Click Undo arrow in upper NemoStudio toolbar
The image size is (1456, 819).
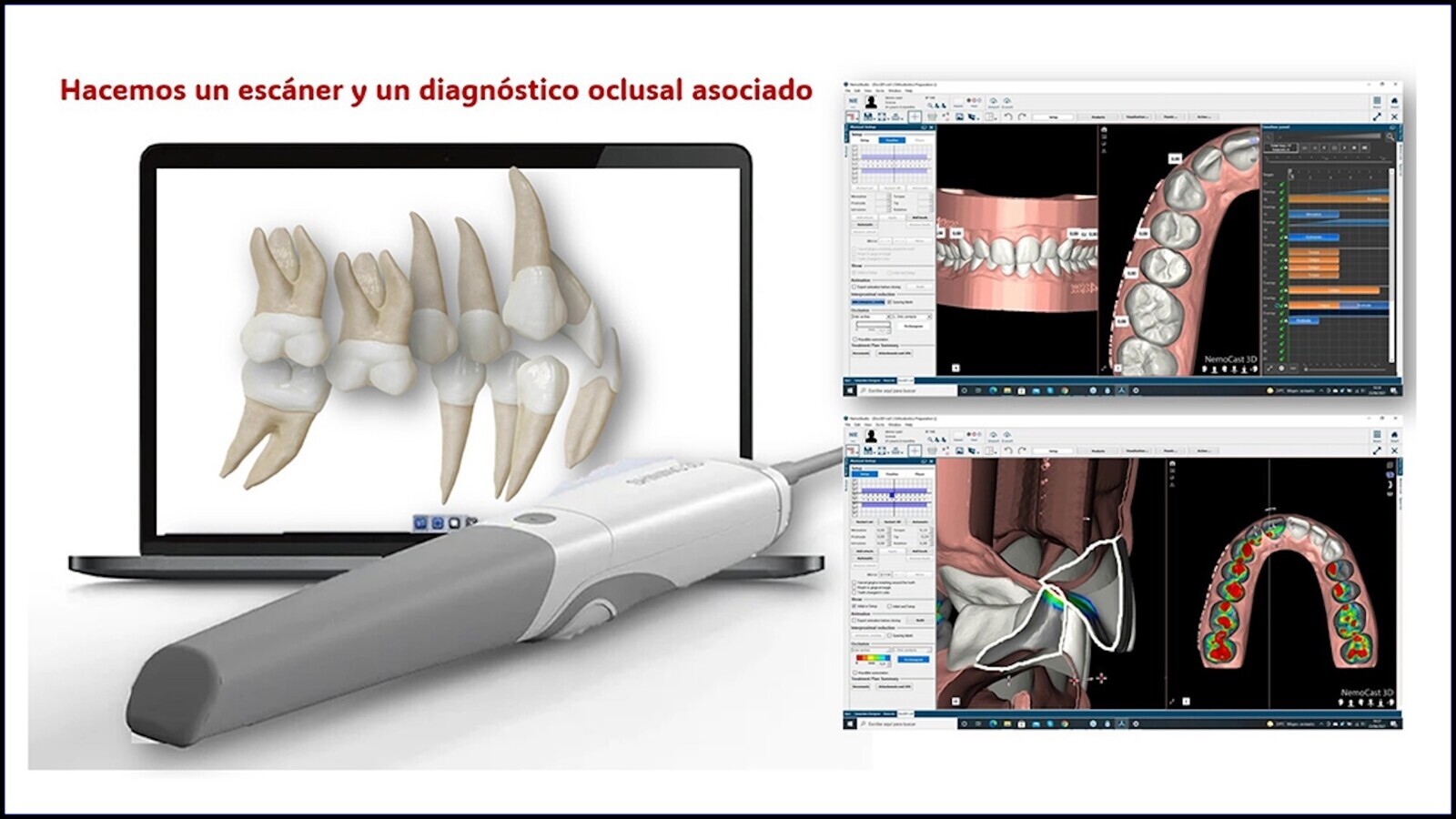[1007, 117]
